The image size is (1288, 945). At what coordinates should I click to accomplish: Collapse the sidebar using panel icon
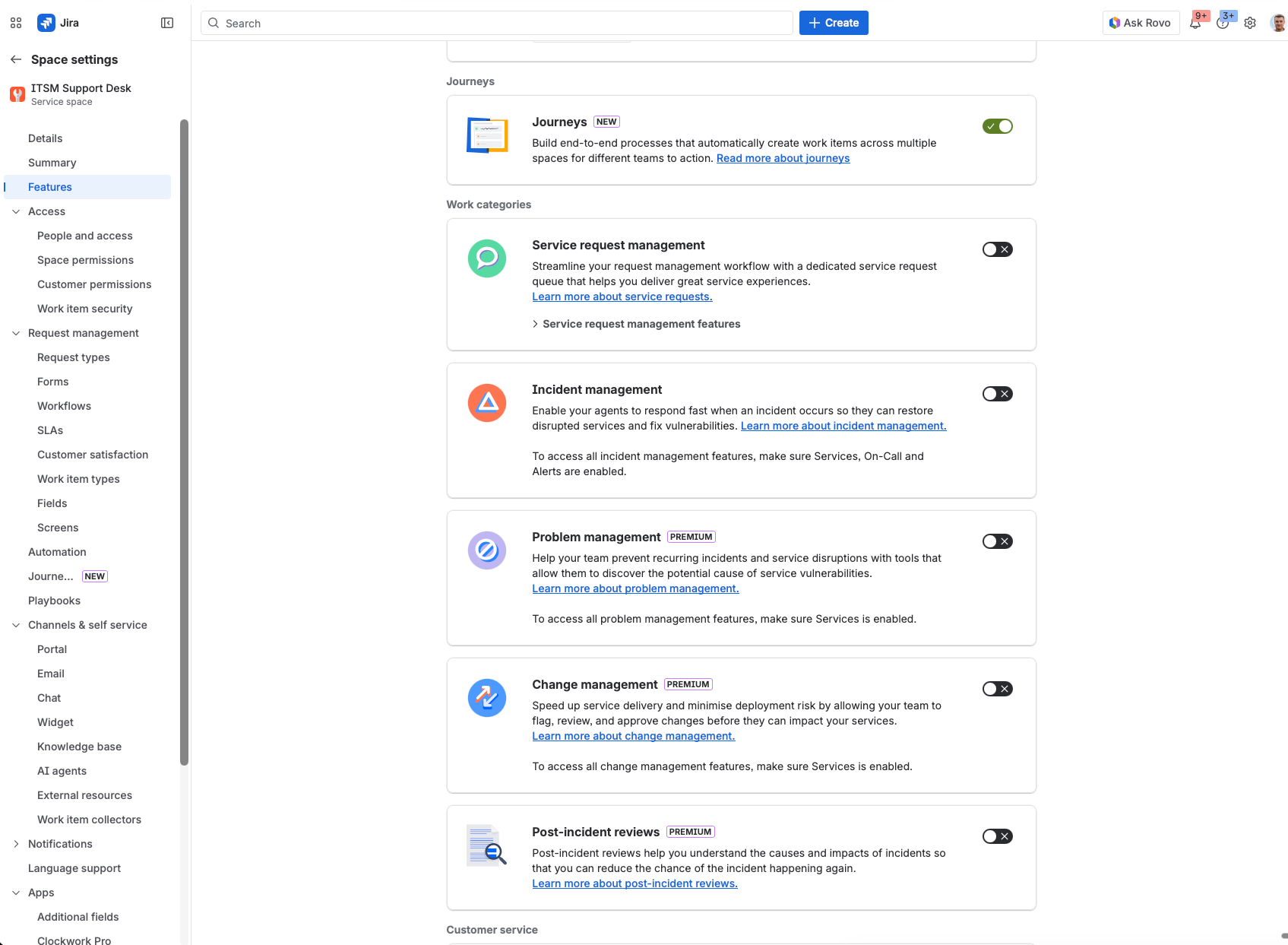(167, 23)
